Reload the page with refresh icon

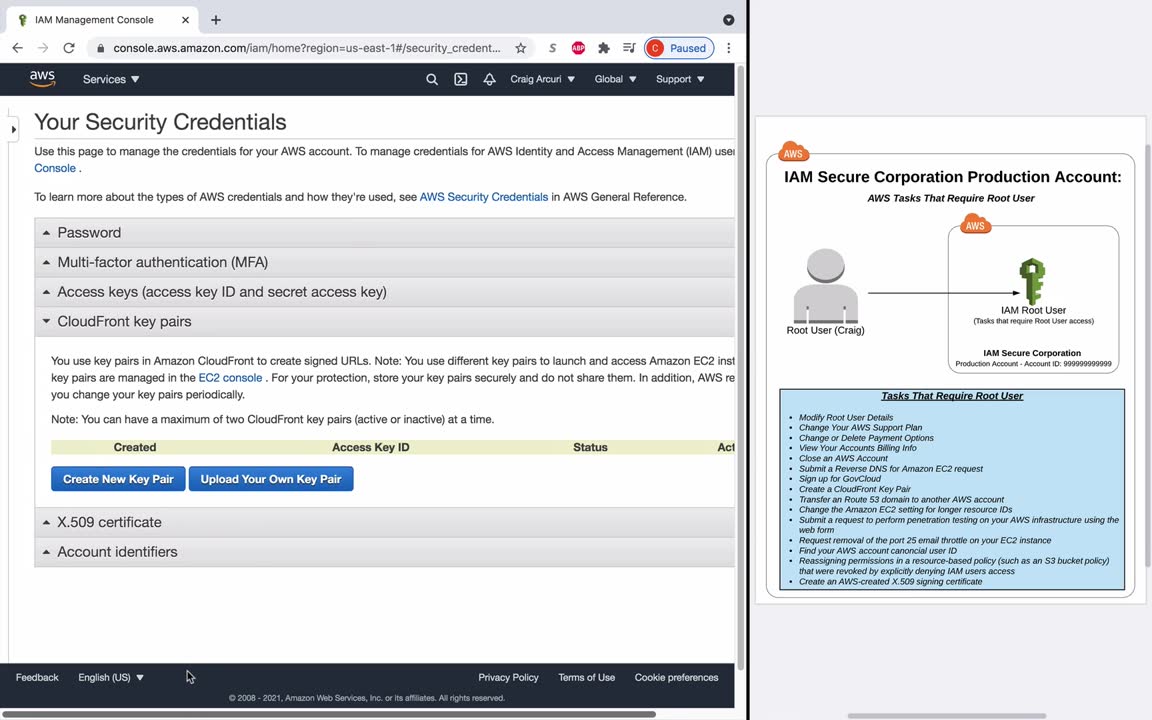pos(69,48)
